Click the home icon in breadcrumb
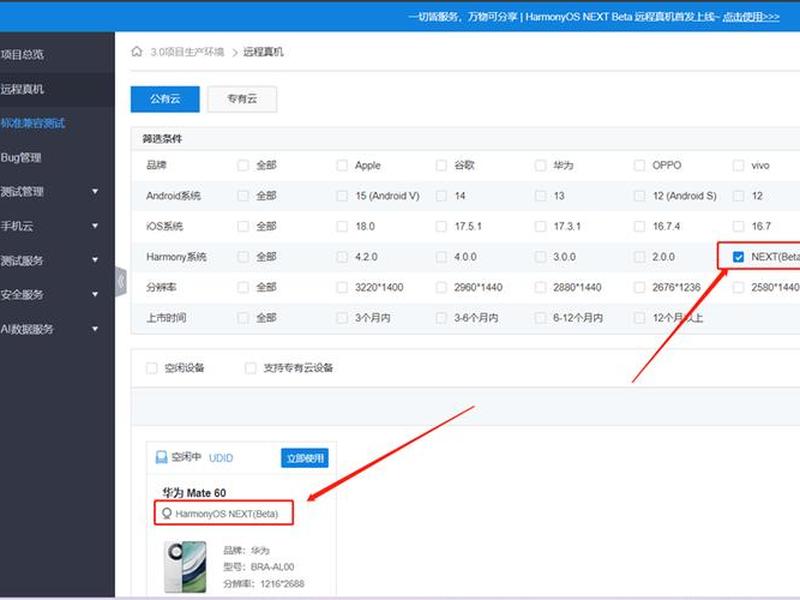Image resolution: width=800 pixels, height=600 pixels. click(136, 52)
